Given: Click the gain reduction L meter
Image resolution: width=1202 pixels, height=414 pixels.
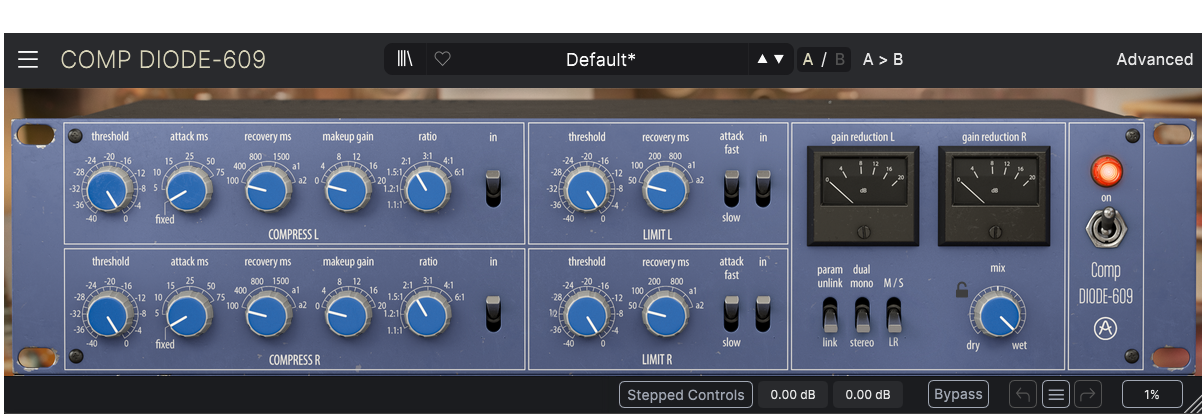Looking at the screenshot, I should pos(863,196).
